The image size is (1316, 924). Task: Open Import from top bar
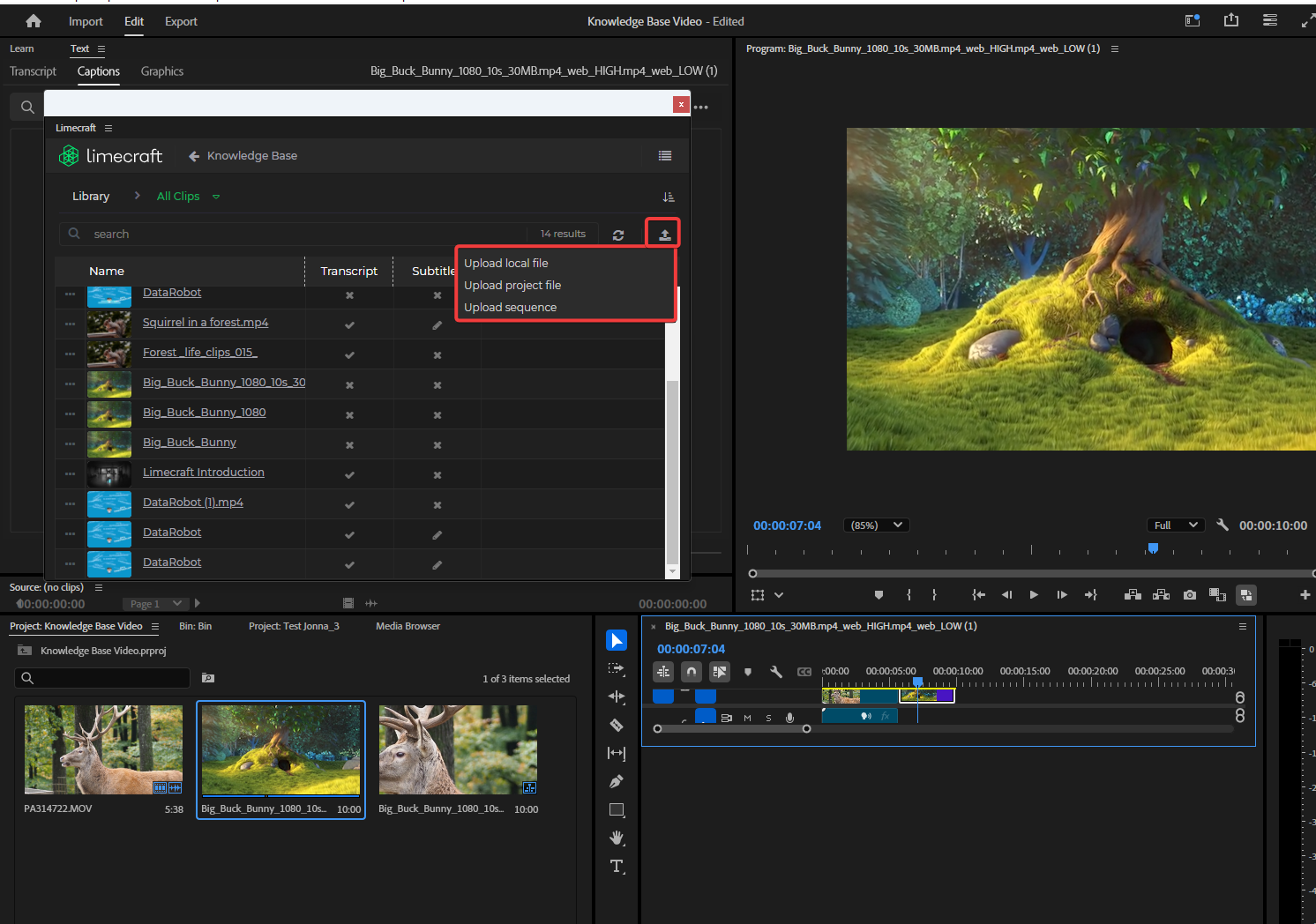pos(86,21)
